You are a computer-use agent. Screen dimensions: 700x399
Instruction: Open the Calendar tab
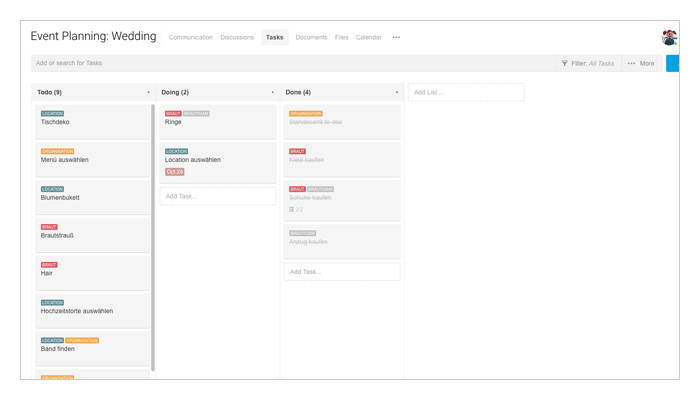(369, 37)
